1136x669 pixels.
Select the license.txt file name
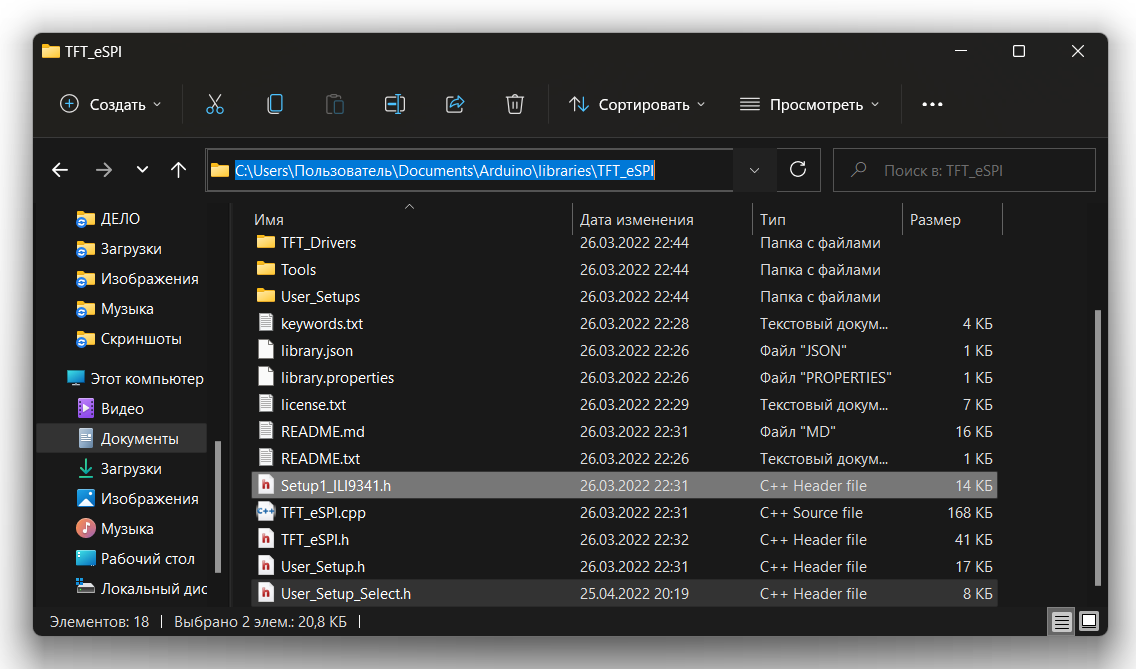(x=313, y=404)
